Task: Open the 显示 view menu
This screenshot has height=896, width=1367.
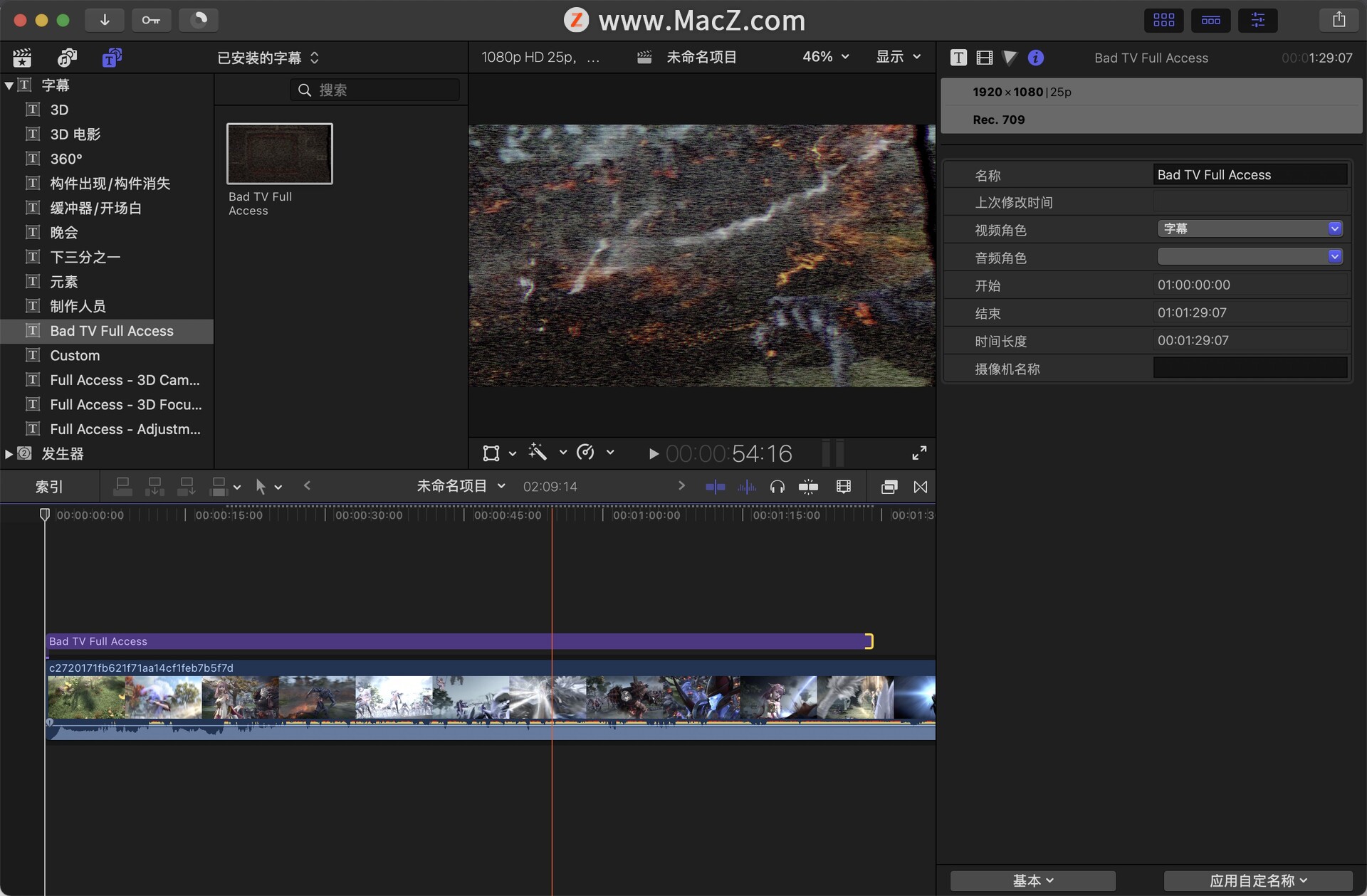Action: click(897, 57)
